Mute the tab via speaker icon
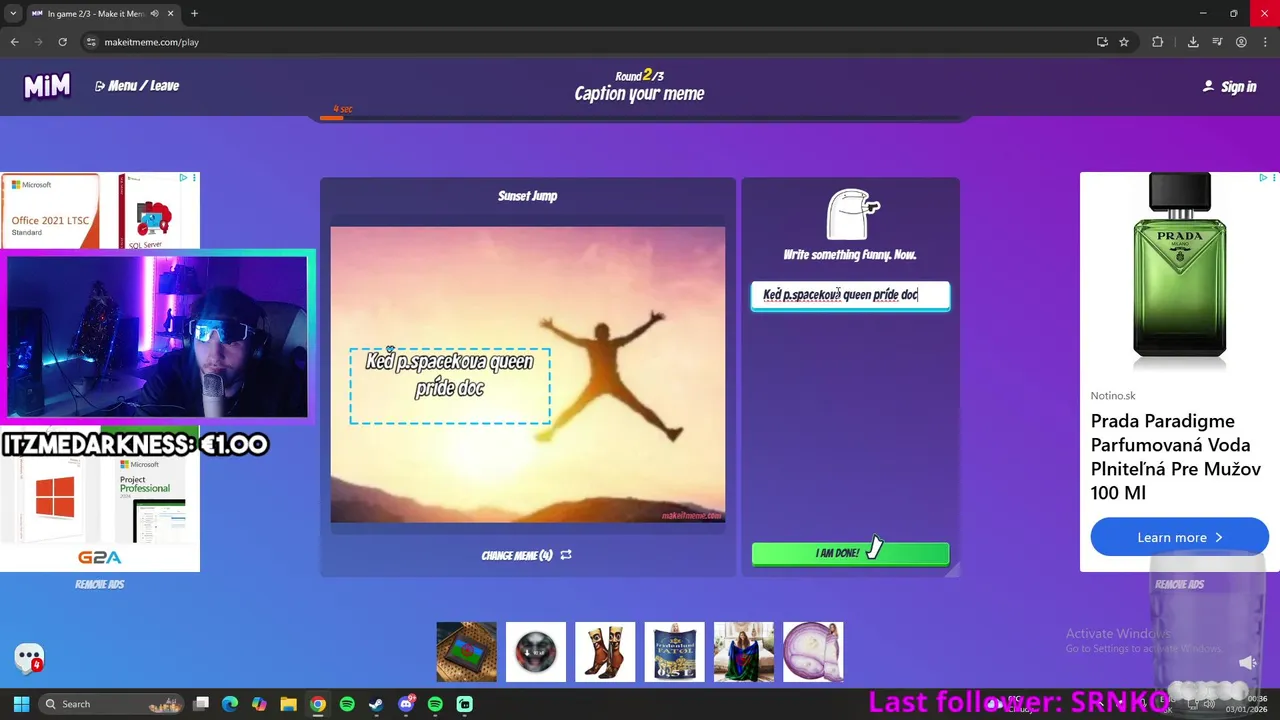 click(154, 13)
